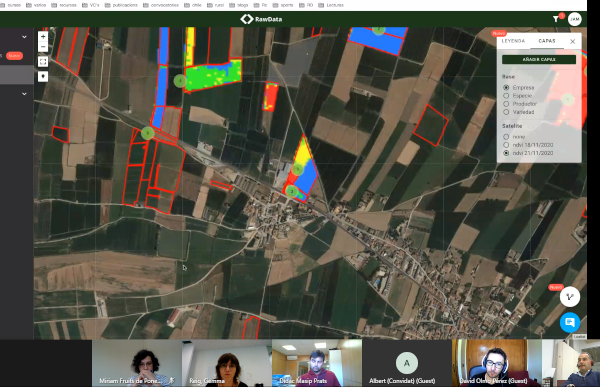Select Didac Masip Prats video tile
Viewport: 600px width, 387px height.
tap(316, 363)
